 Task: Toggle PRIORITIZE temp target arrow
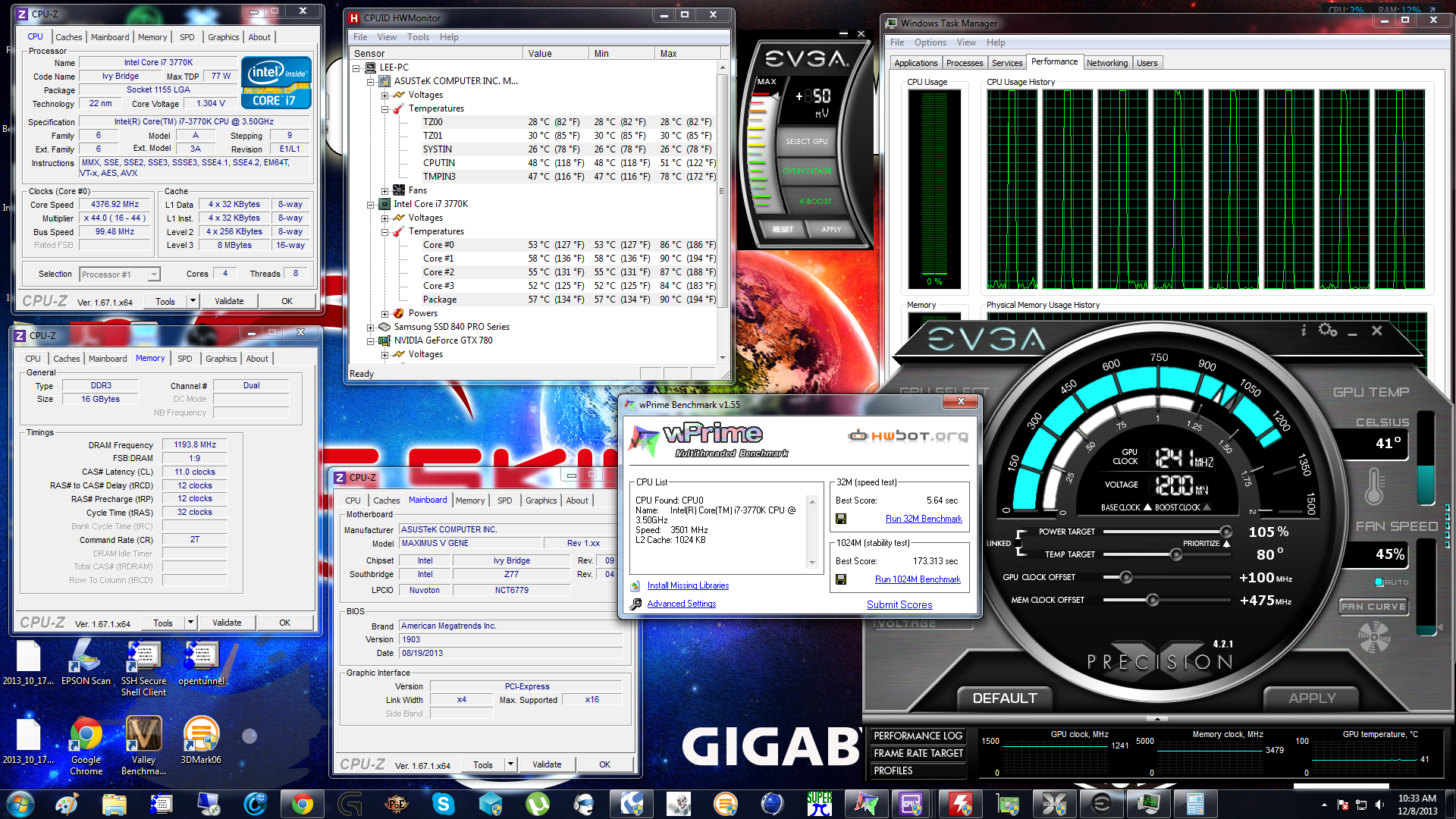[x=1225, y=543]
